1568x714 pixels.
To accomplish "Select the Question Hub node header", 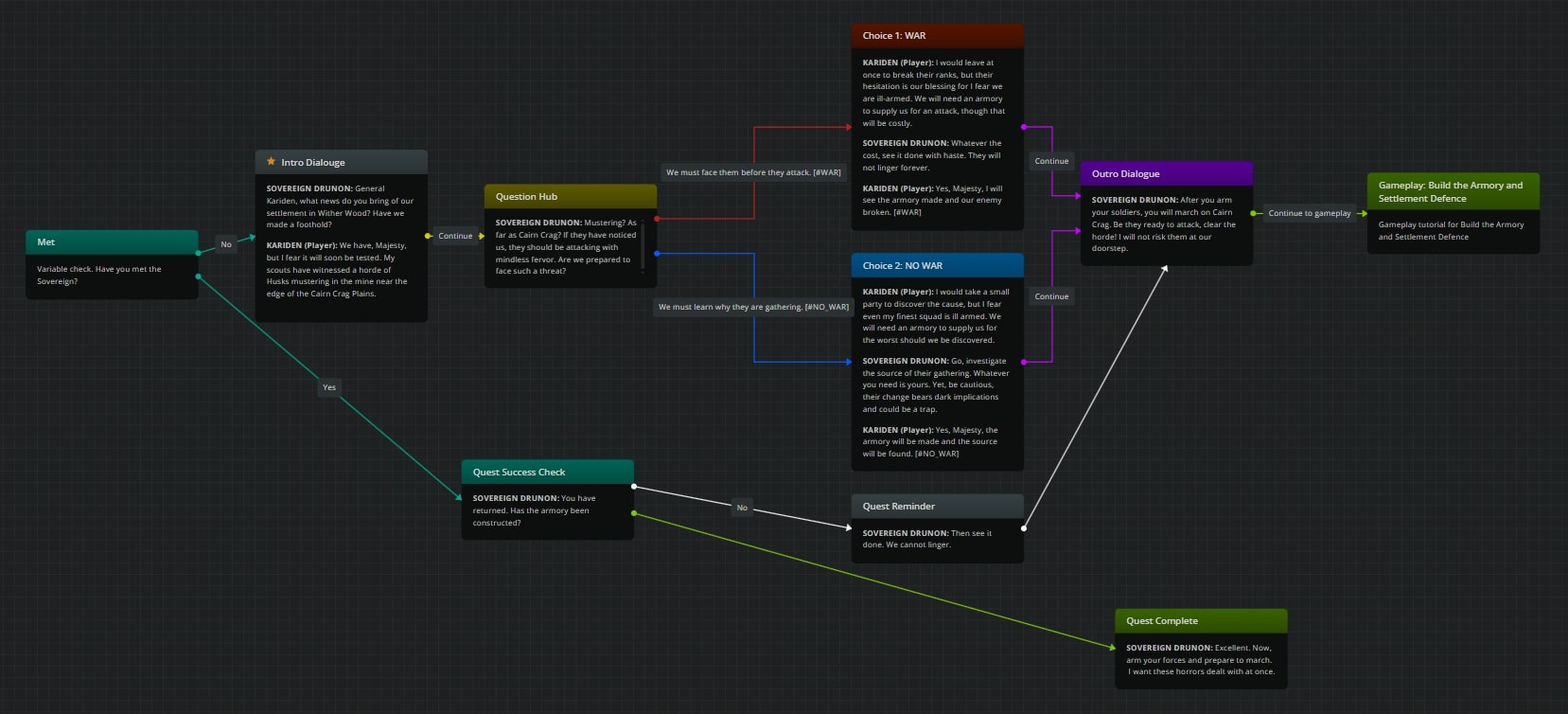I will (x=570, y=197).
